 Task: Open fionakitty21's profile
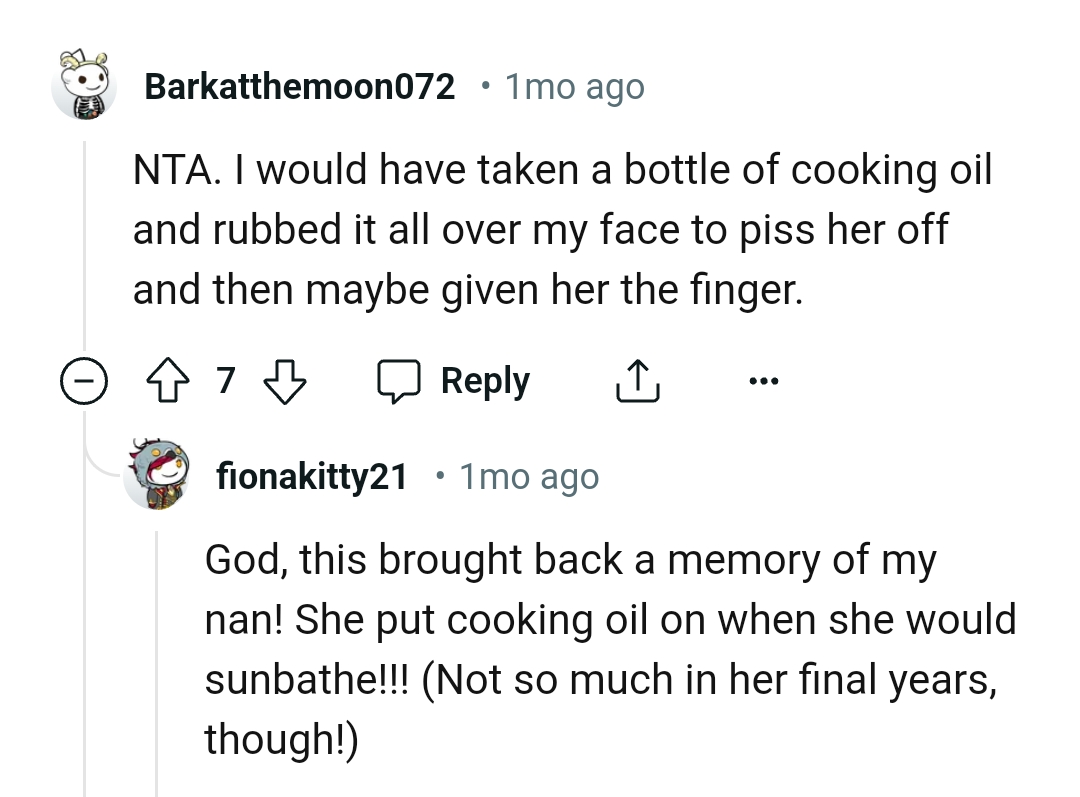click(x=311, y=477)
